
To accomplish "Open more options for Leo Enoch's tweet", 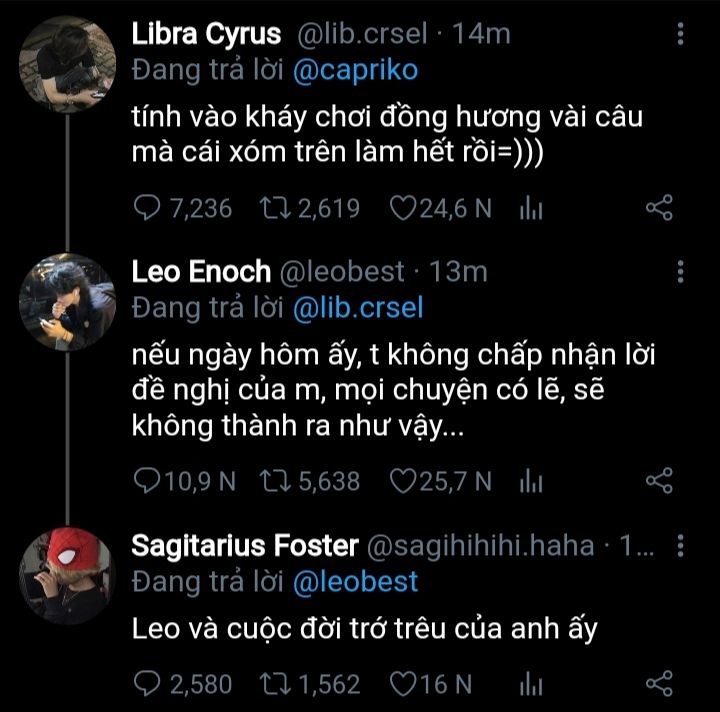I will pos(681,271).
